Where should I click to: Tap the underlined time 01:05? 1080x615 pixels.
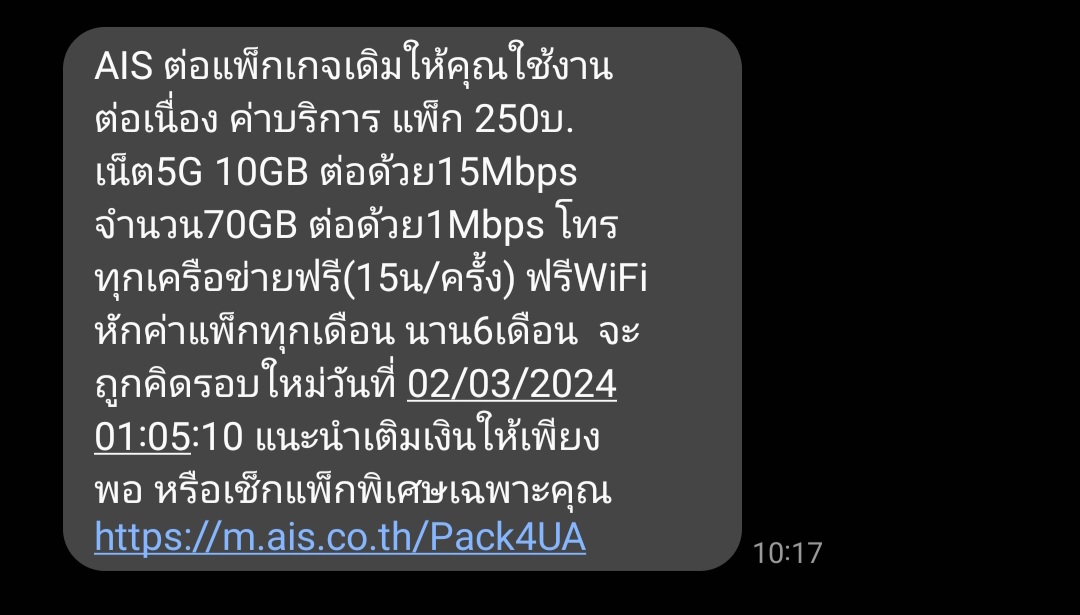(143, 437)
